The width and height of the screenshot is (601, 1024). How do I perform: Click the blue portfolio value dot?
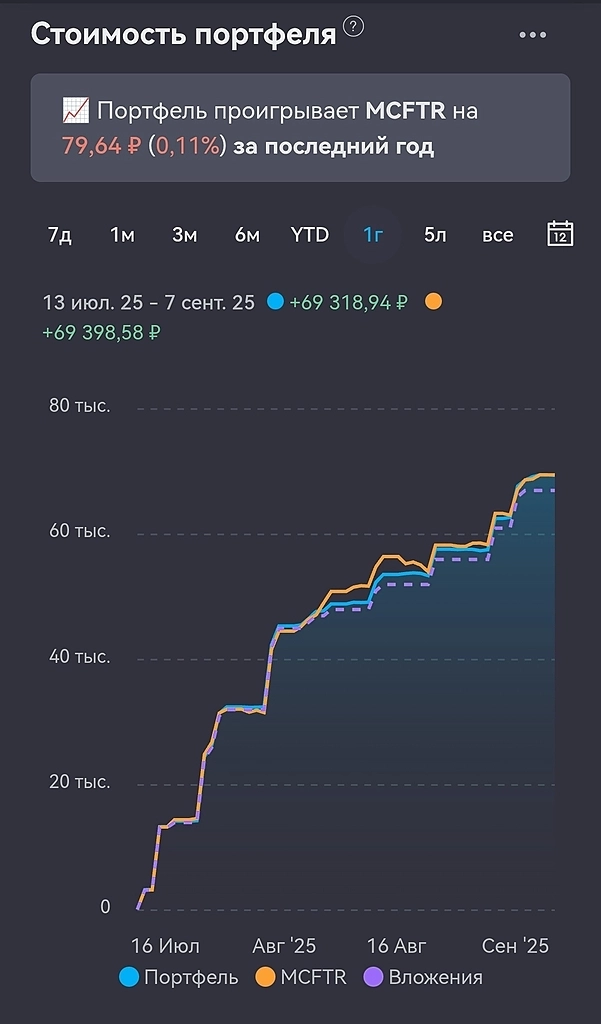(275, 301)
